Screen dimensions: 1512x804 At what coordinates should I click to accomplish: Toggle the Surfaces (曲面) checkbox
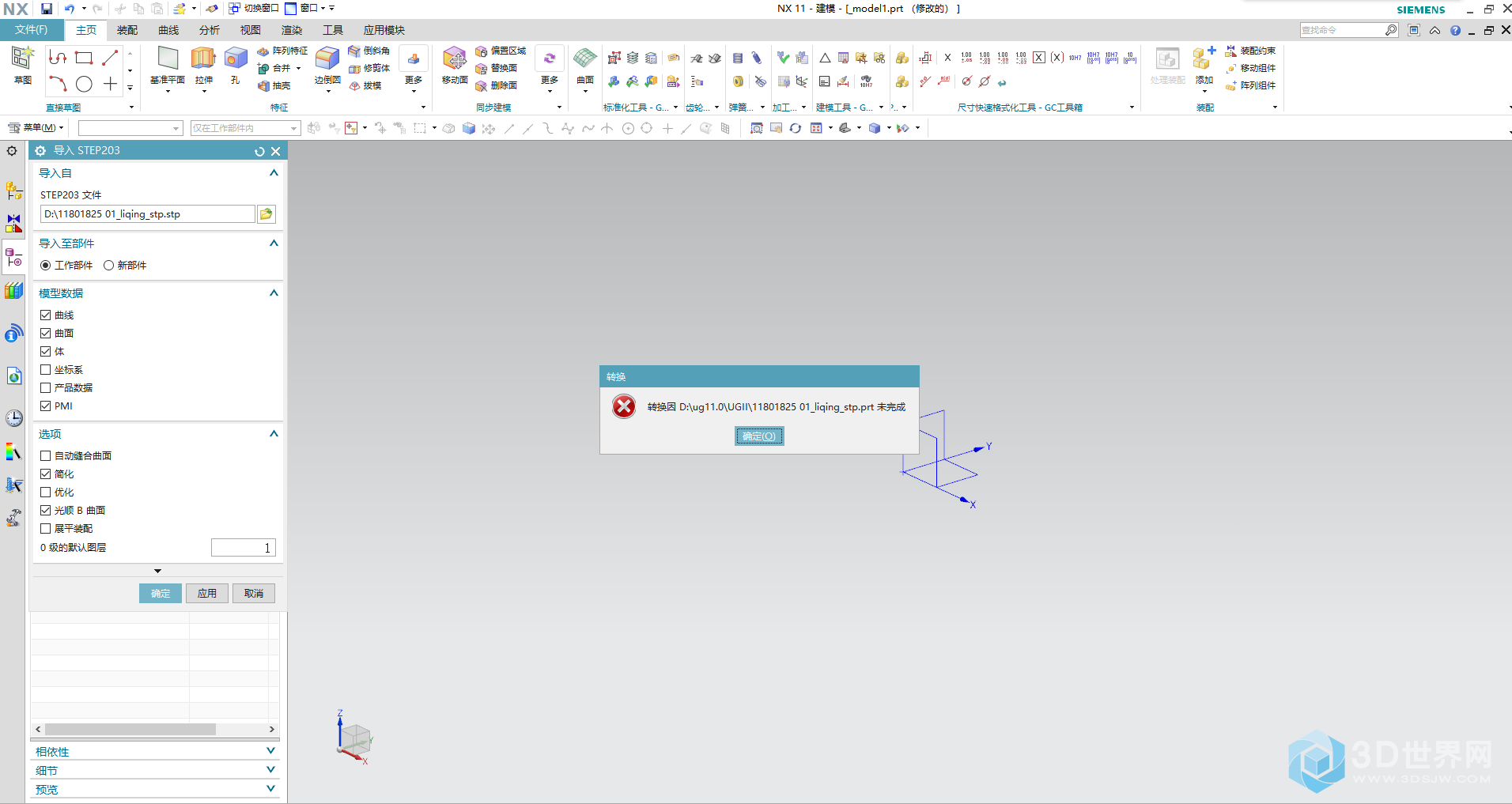[45, 334]
